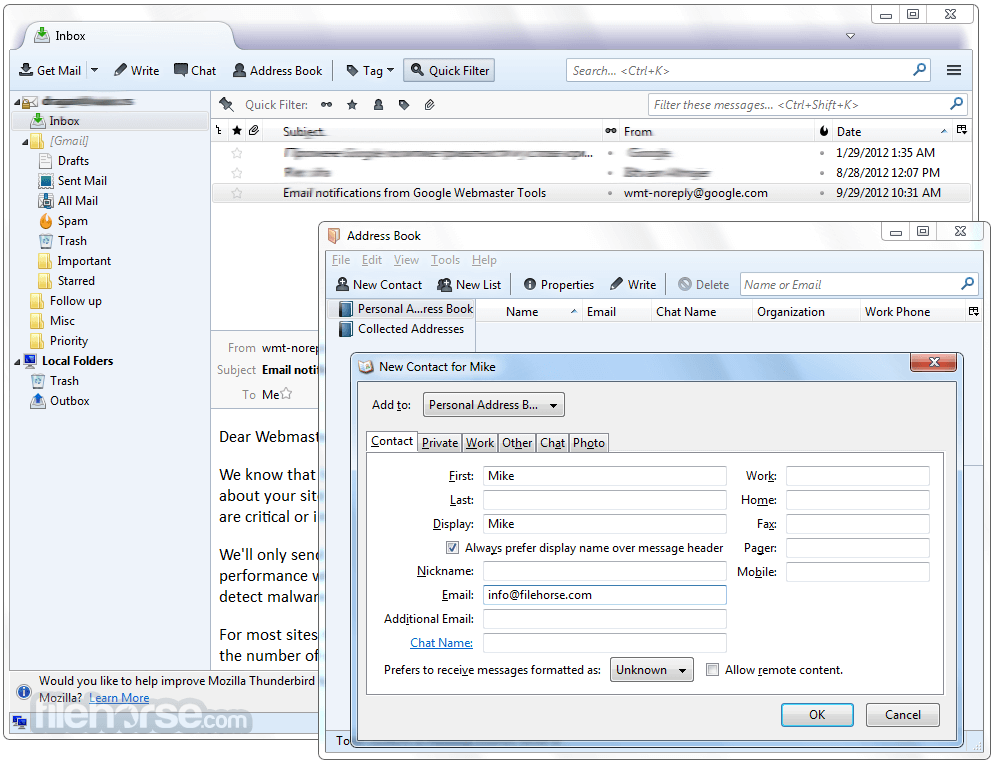Image resolution: width=995 pixels, height=764 pixels.
Task: Click the online status icon in status bar
Action: (19, 721)
